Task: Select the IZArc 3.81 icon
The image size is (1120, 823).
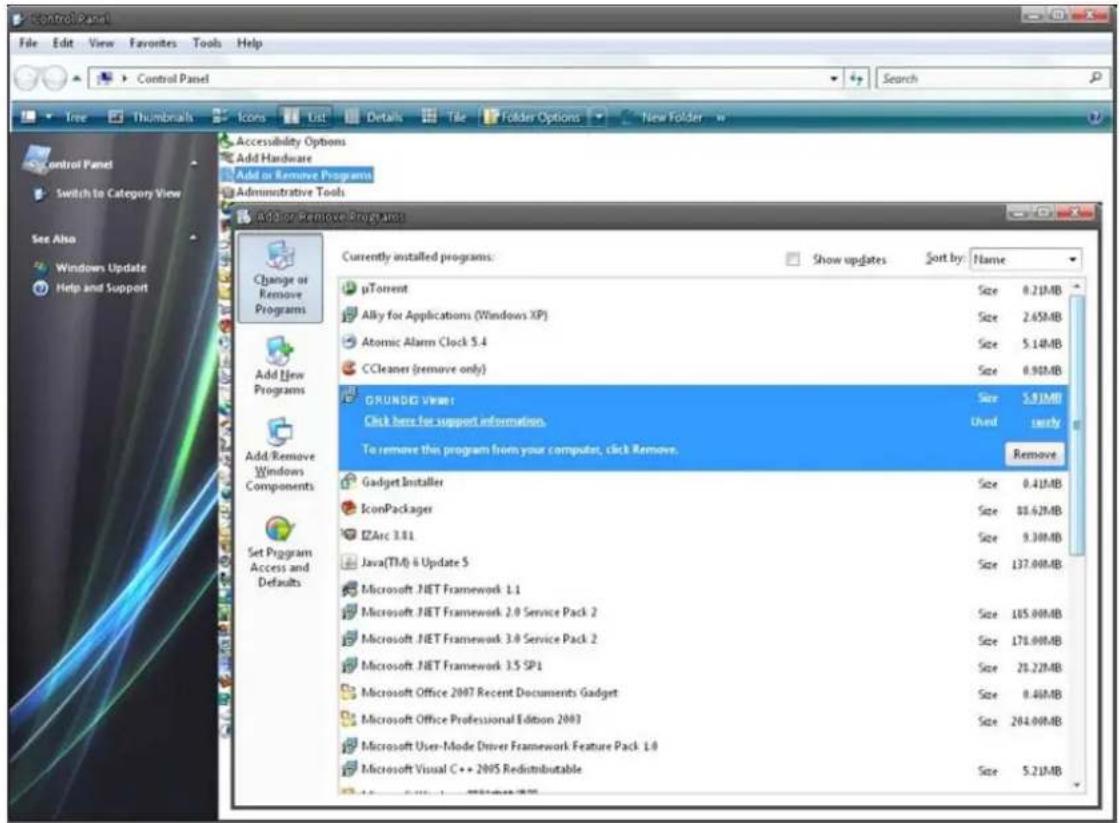Action: pos(349,535)
